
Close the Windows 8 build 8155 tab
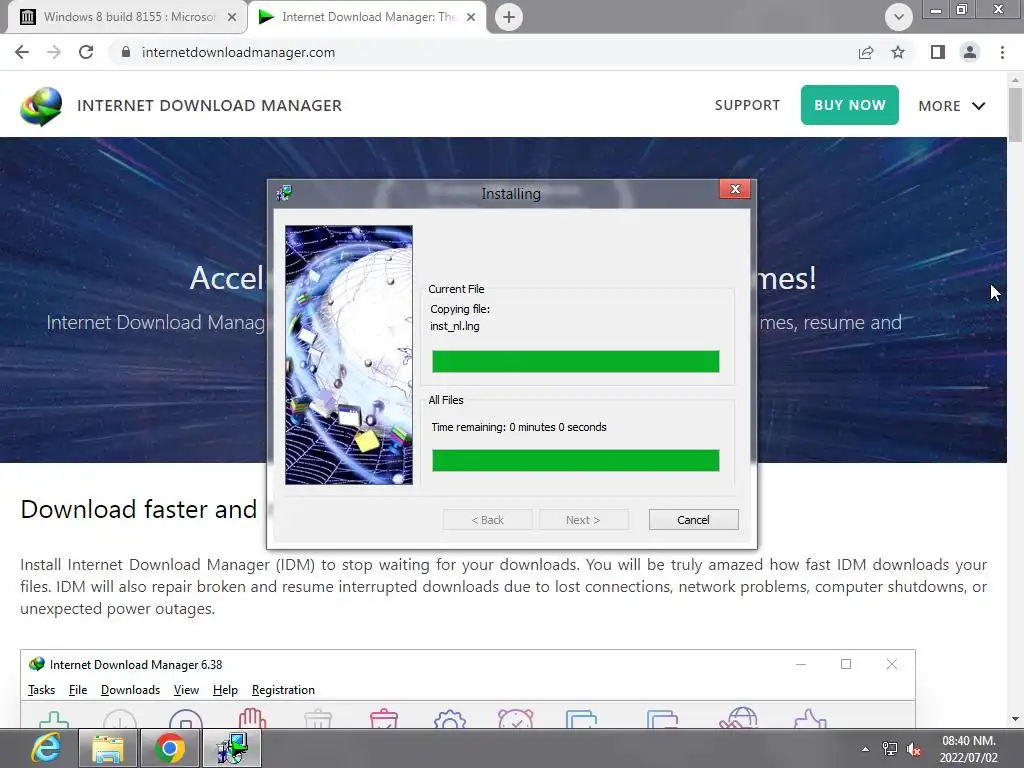[232, 17]
